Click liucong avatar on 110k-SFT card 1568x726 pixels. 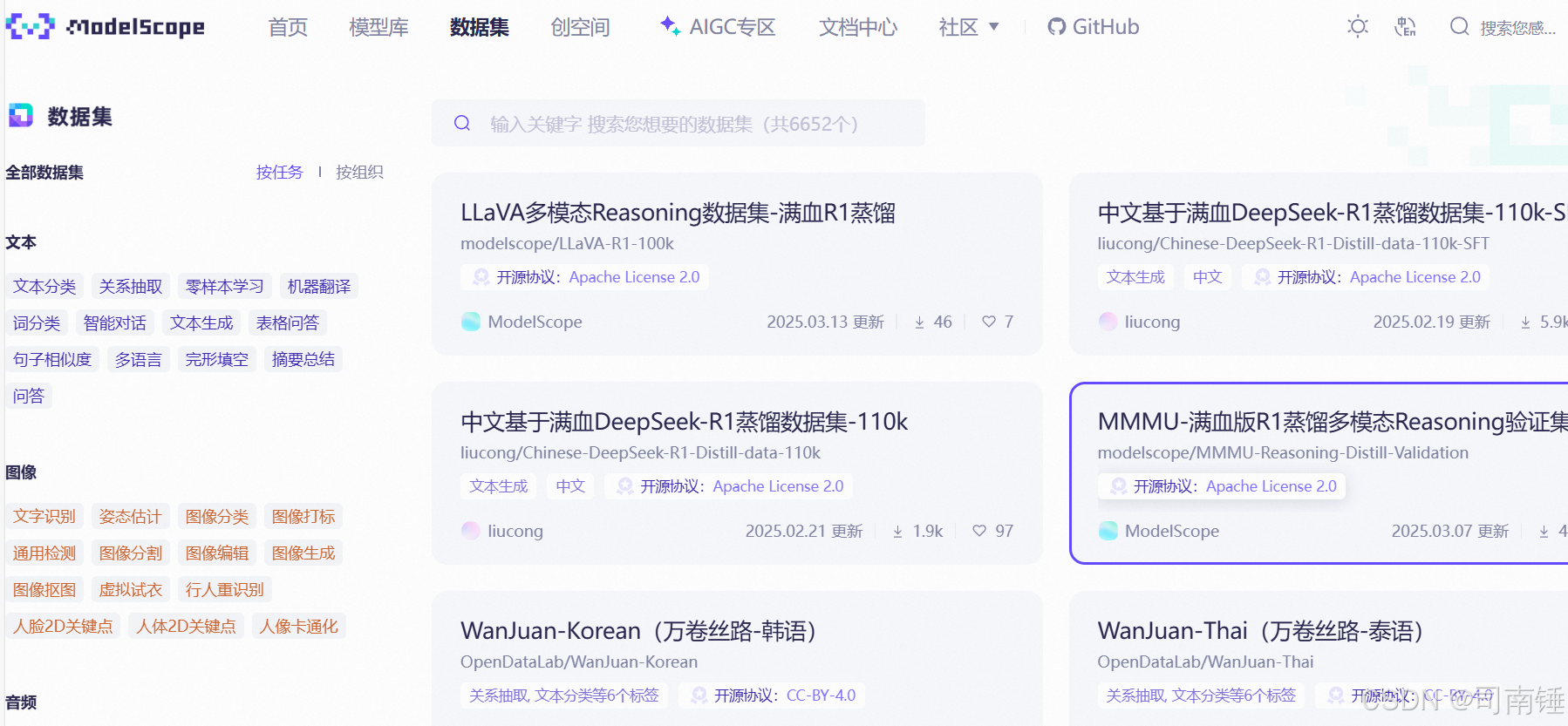pos(1108,322)
